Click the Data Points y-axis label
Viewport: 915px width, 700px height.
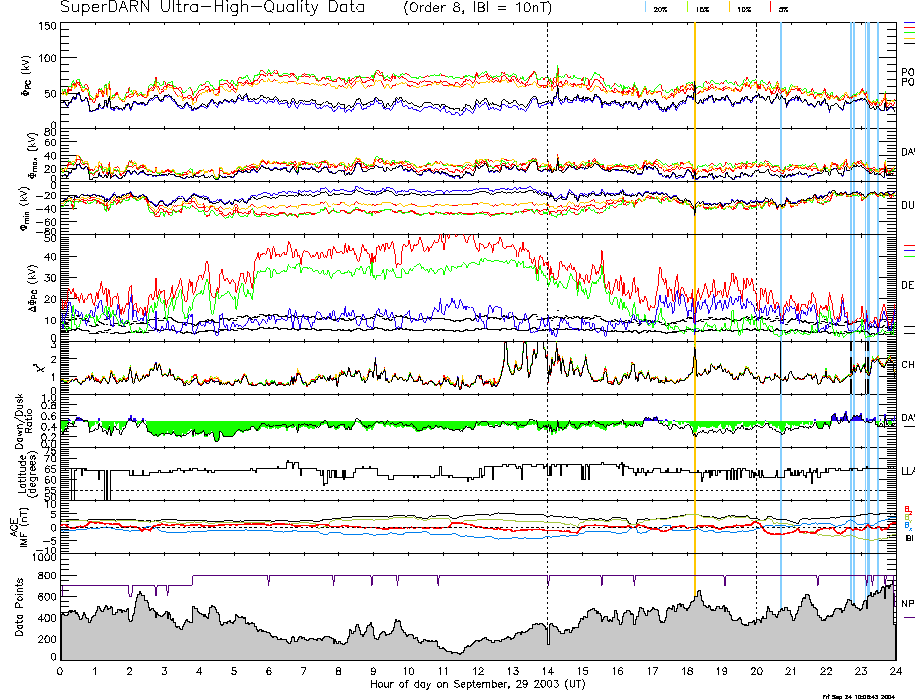[18, 610]
